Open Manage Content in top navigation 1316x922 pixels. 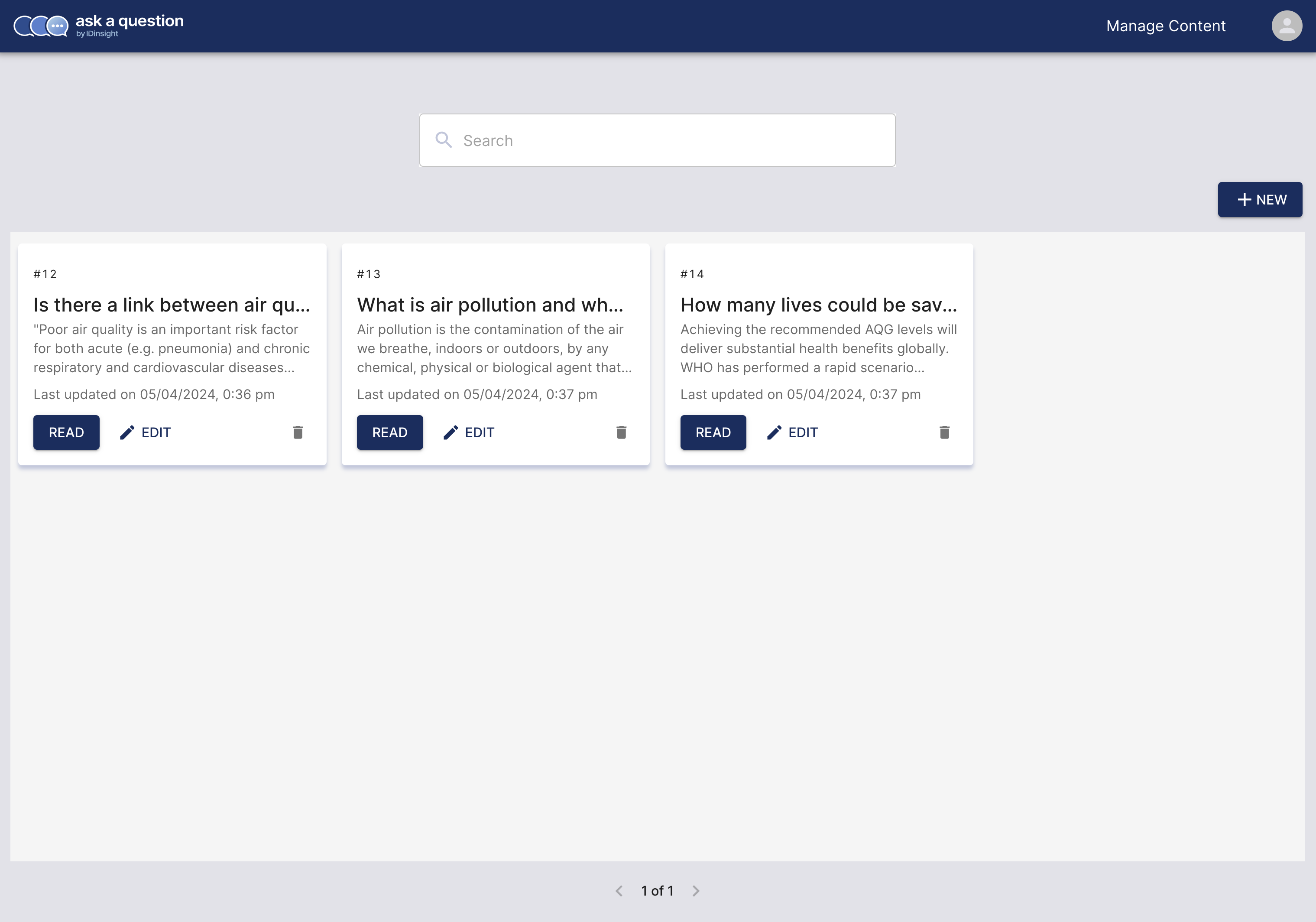click(x=1165, y=26)
